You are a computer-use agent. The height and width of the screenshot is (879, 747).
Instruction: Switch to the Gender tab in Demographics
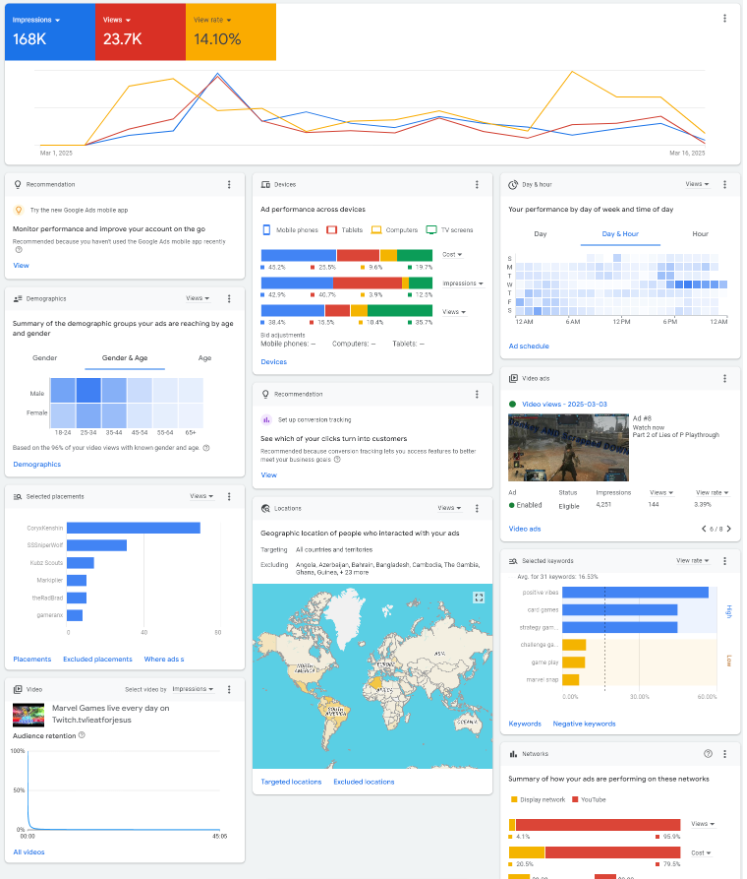pyautogui.click(x=45, y=358)
